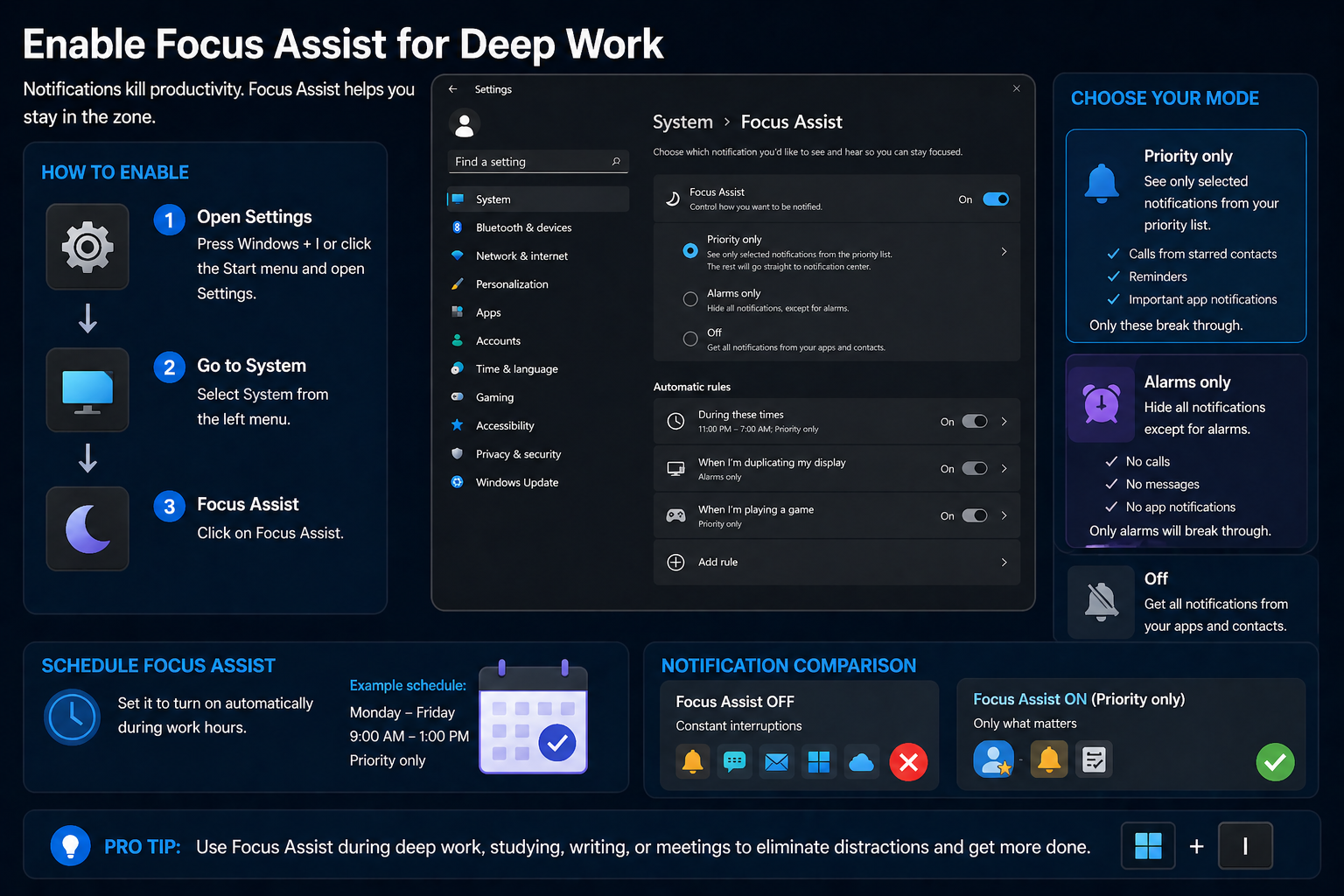Screen dimensions: 1344x896
Task: Click the user profile avatar in Settings
Action: point(465,124)
